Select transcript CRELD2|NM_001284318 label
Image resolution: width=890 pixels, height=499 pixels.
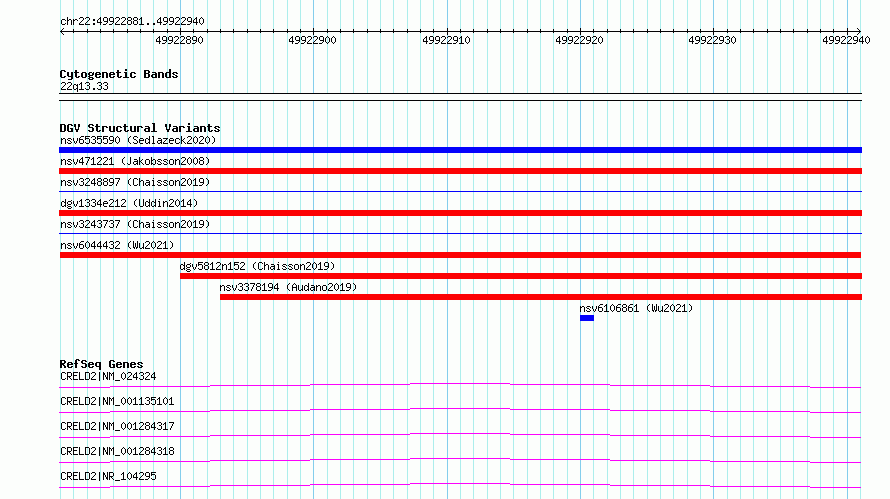tap(117, 451)
